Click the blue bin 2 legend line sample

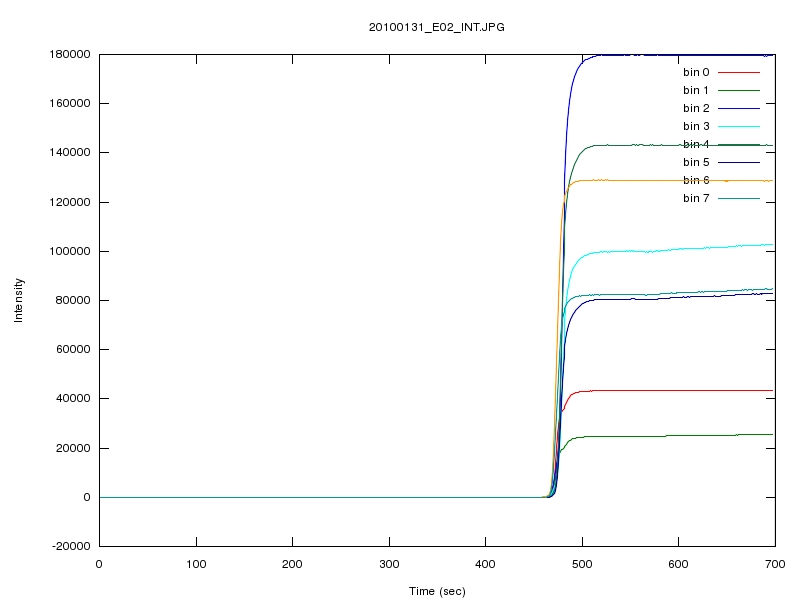(x=739, y=108)
